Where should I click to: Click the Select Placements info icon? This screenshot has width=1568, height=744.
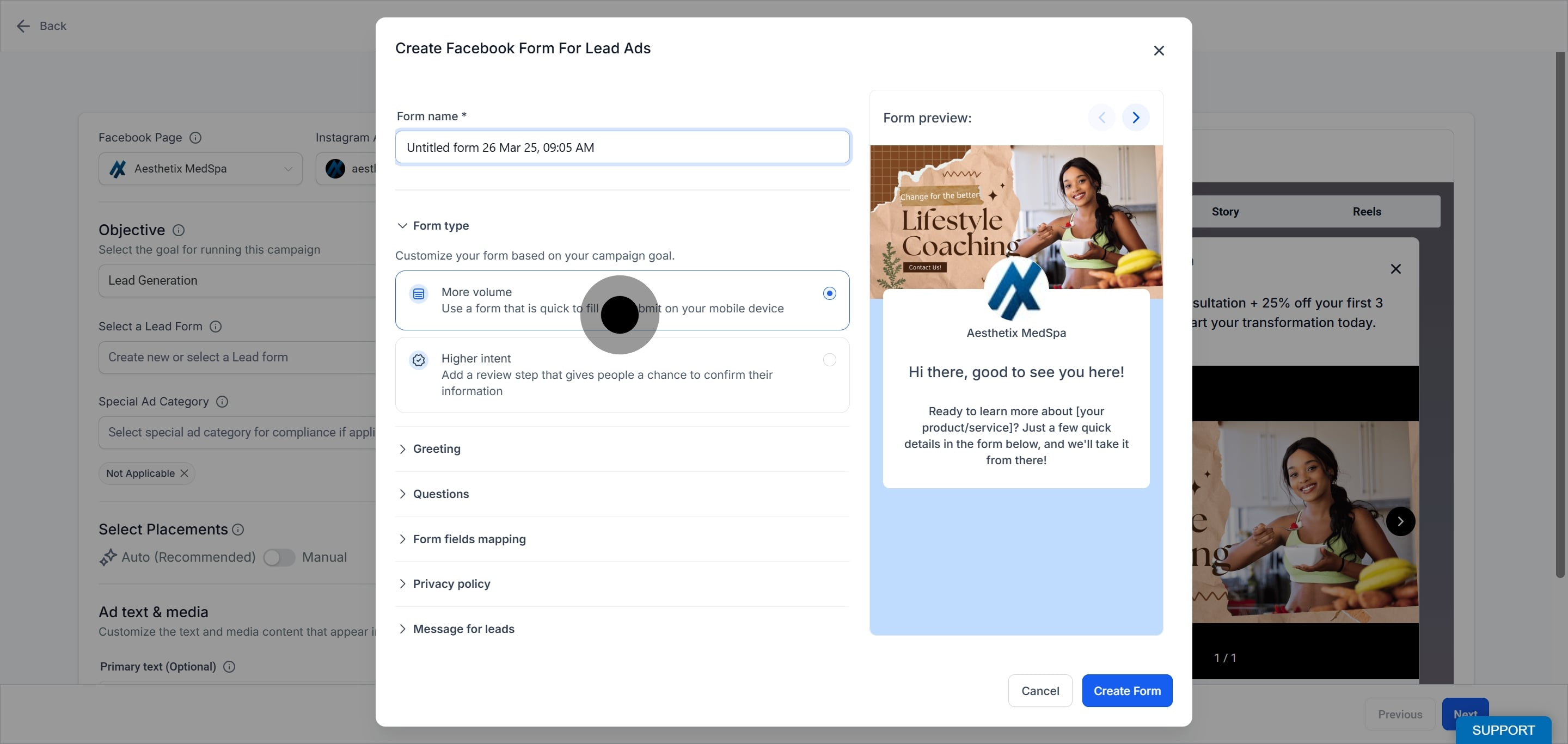[238, 530]
